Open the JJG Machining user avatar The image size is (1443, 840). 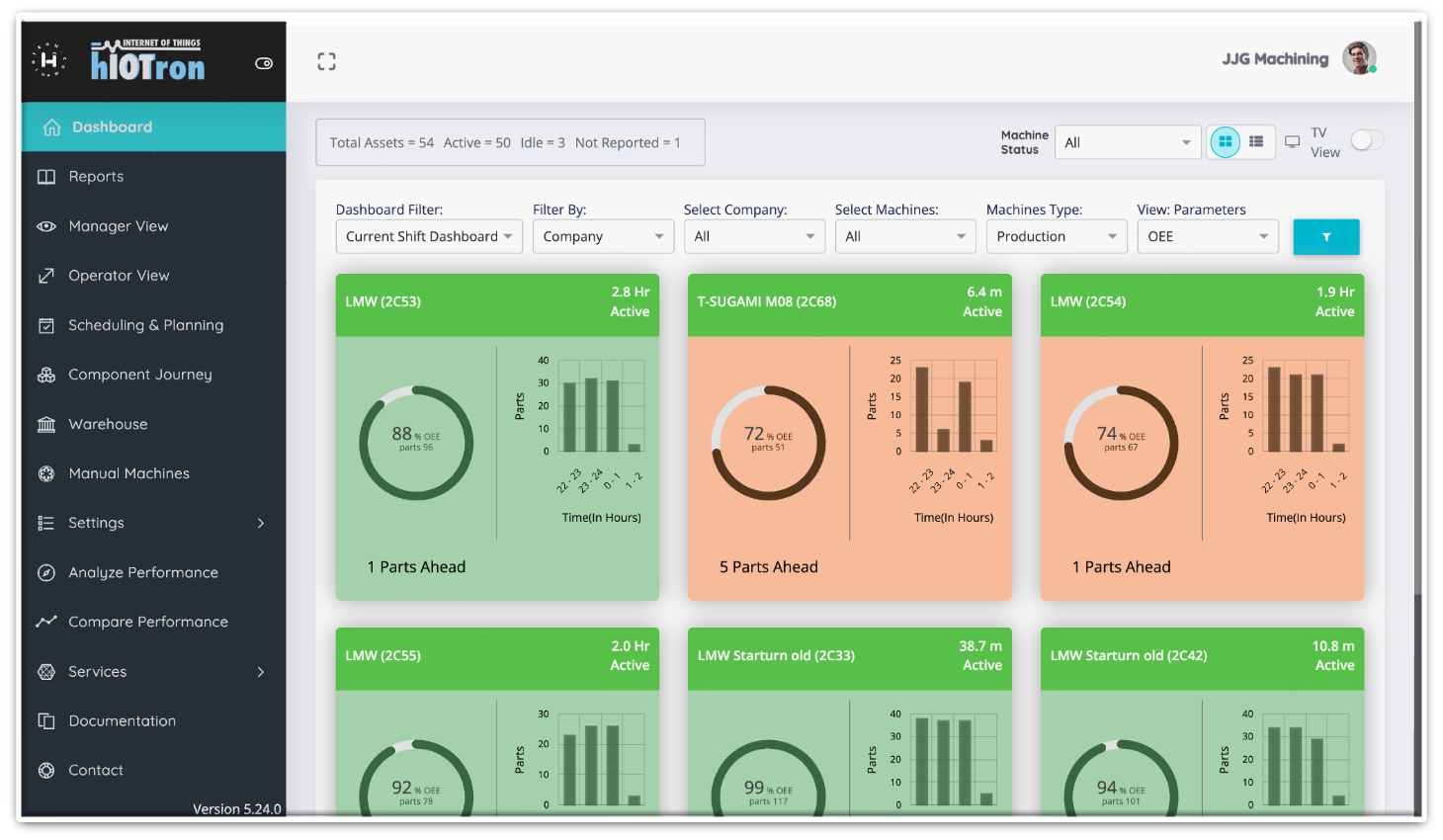(1359, 58)
